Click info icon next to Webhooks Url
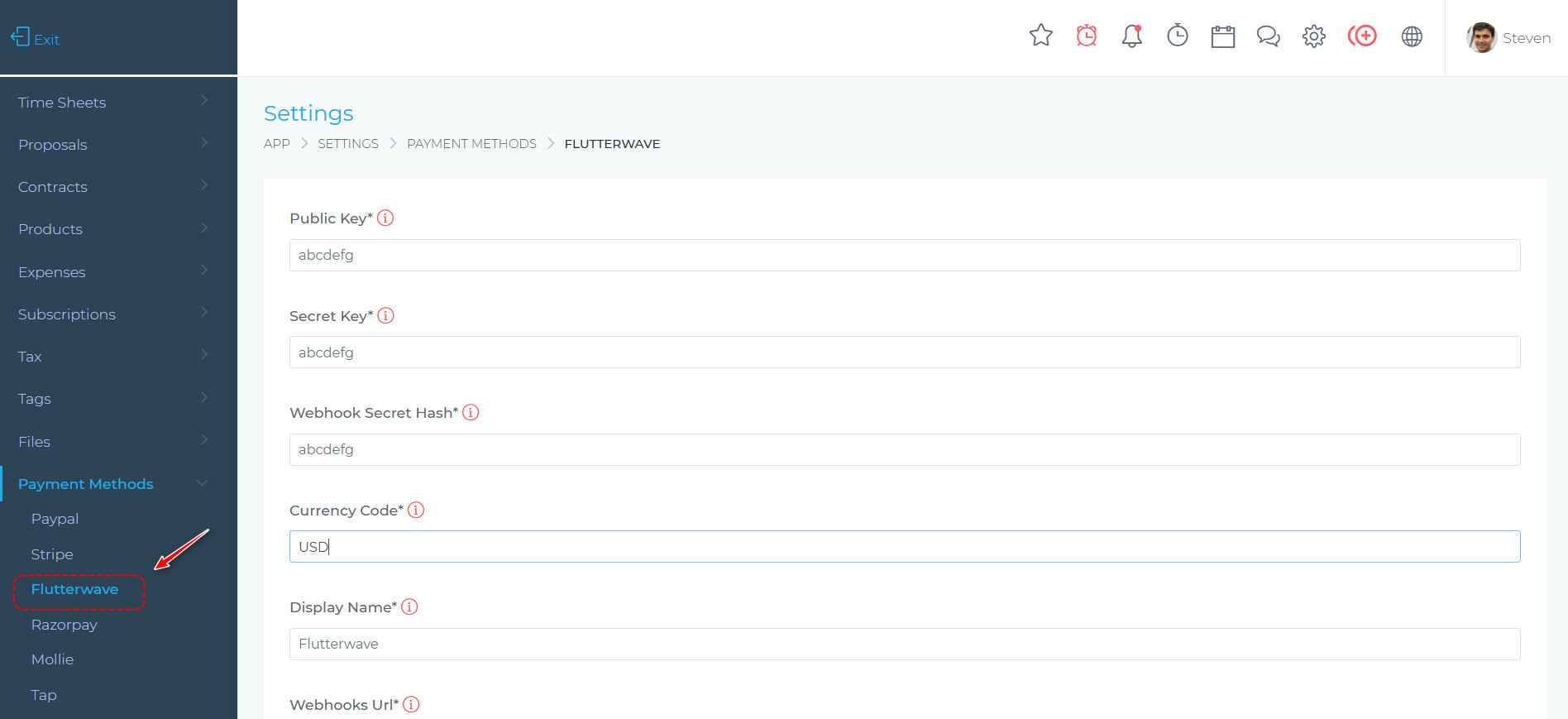 411,704
